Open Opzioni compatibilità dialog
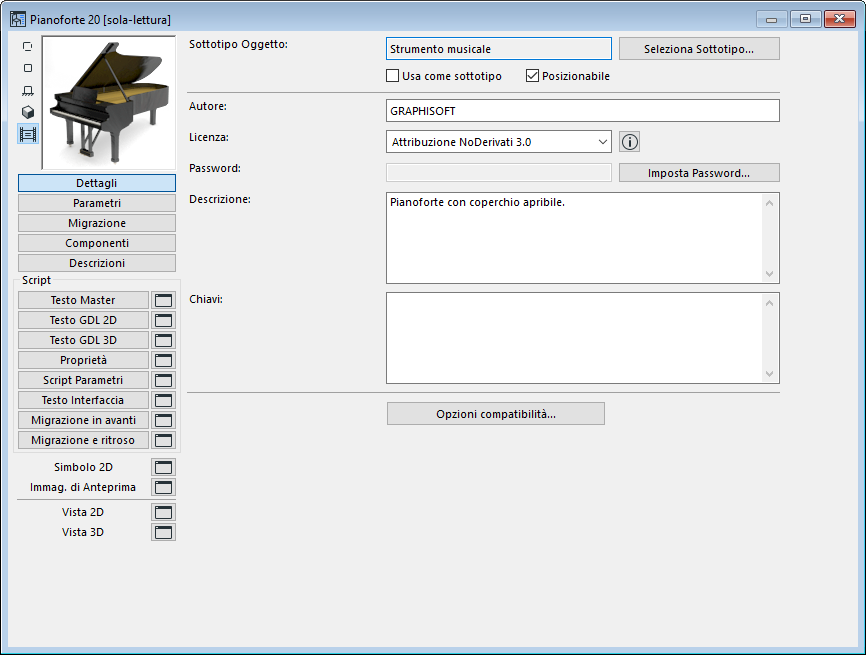 point(496,414)
